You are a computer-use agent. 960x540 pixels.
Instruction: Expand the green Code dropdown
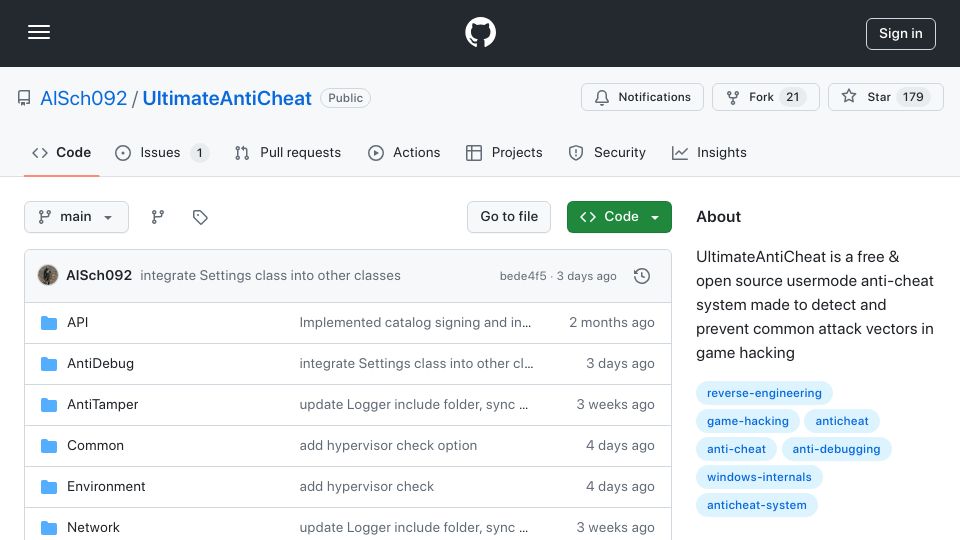619,217
